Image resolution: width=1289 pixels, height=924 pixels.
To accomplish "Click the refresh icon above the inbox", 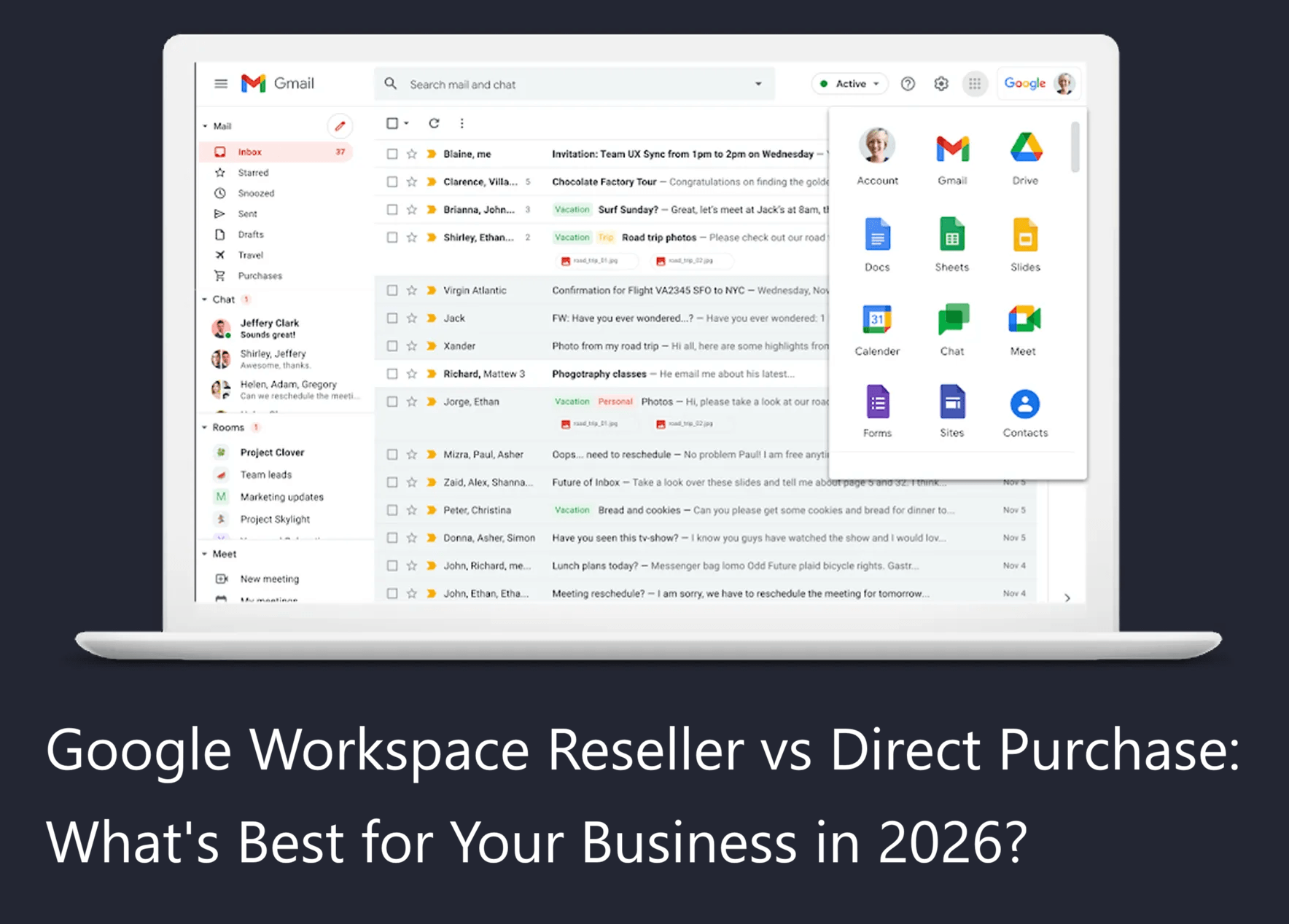I will point(434,123).
